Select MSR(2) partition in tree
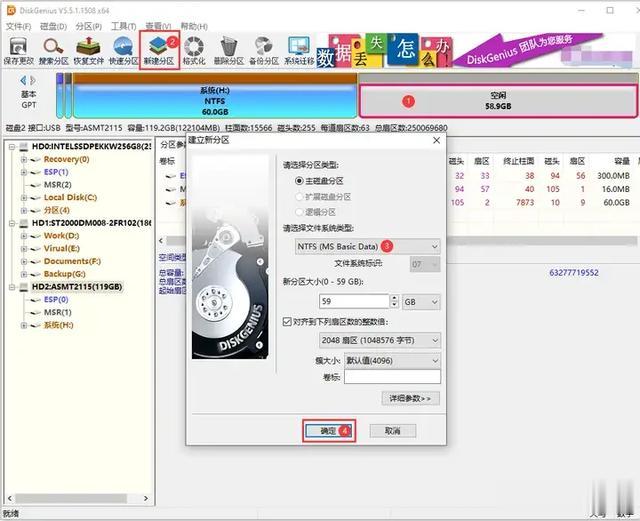The height and width of the screenshot is (521, 640). (x=58, y=185)
